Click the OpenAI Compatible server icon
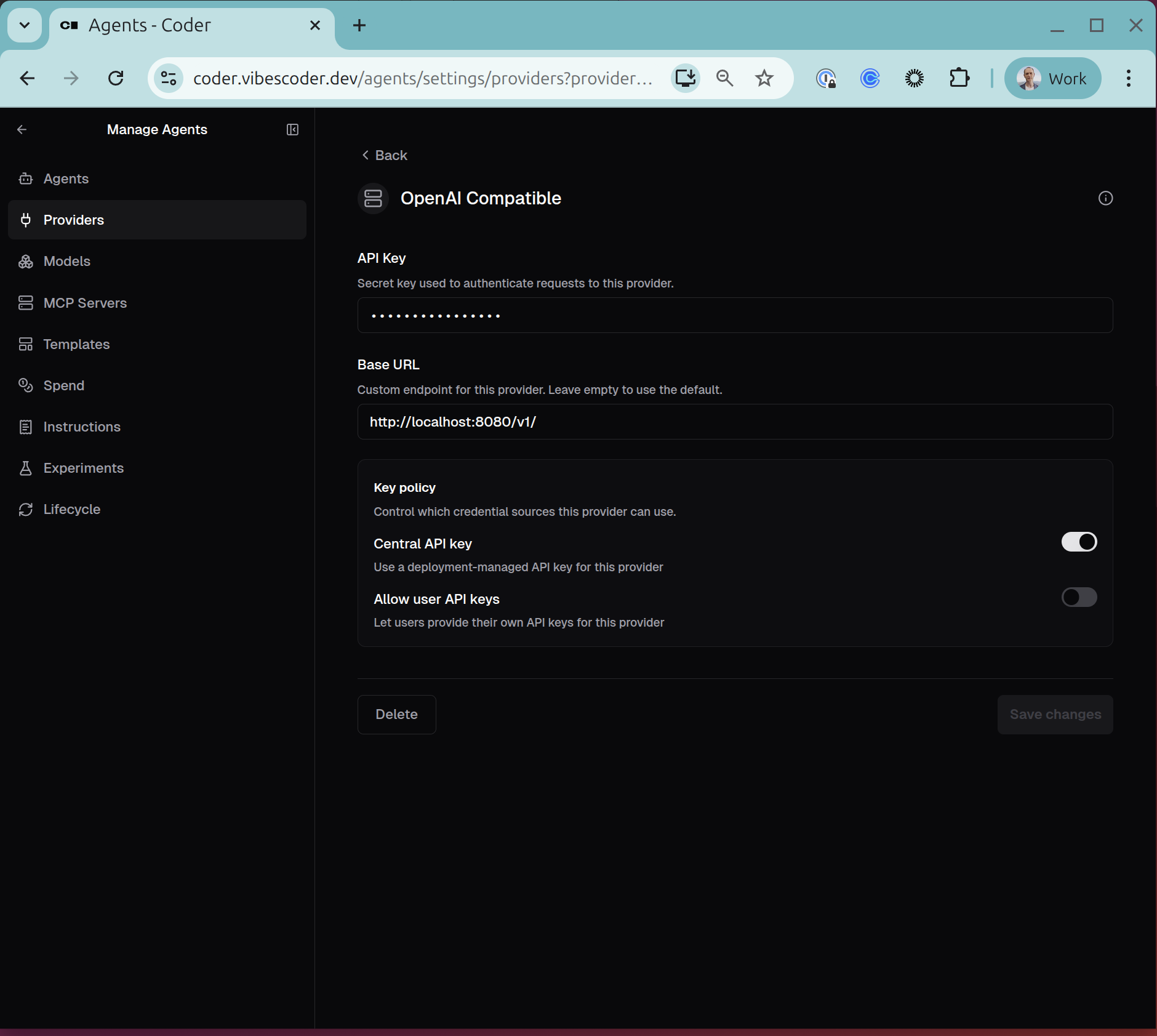 [x=373, y=198]
